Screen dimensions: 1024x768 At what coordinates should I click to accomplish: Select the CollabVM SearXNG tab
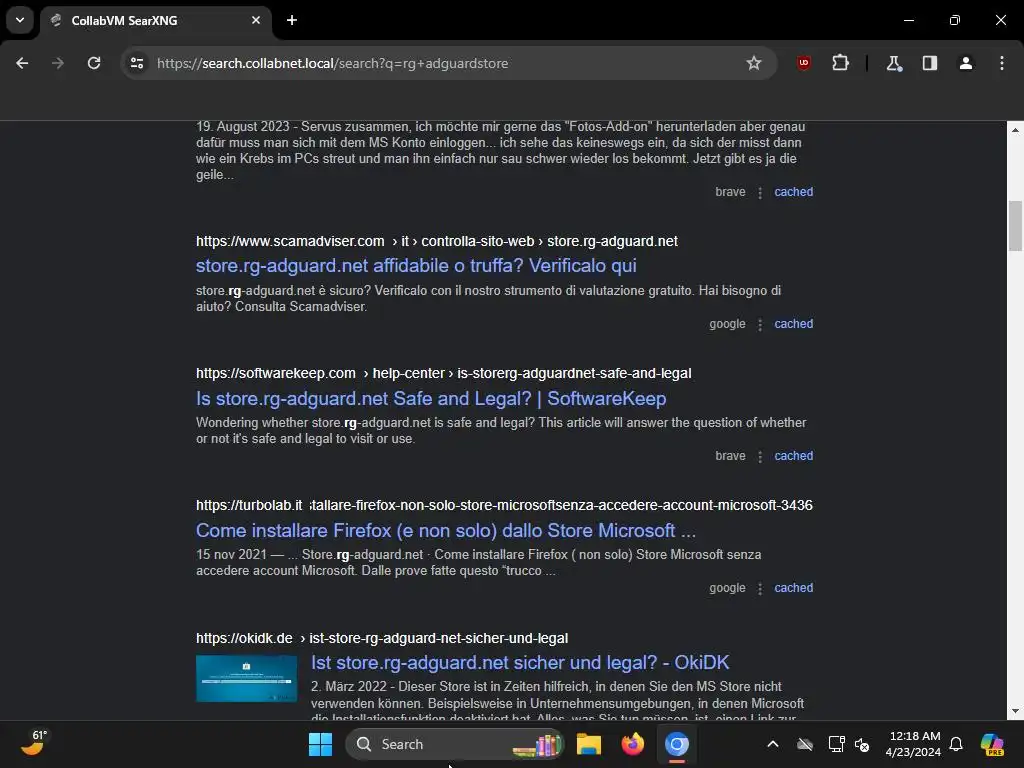[x=155, y=21]
